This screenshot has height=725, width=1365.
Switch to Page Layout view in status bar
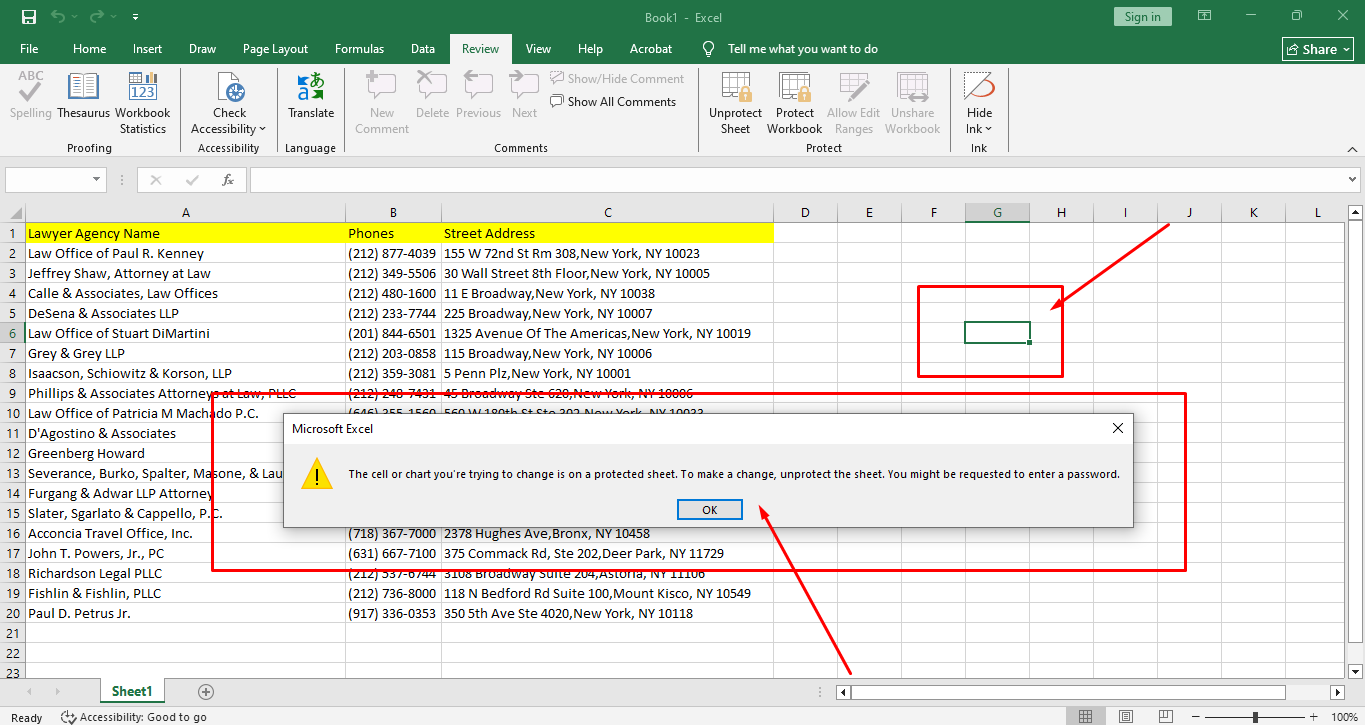point(1127,717)
